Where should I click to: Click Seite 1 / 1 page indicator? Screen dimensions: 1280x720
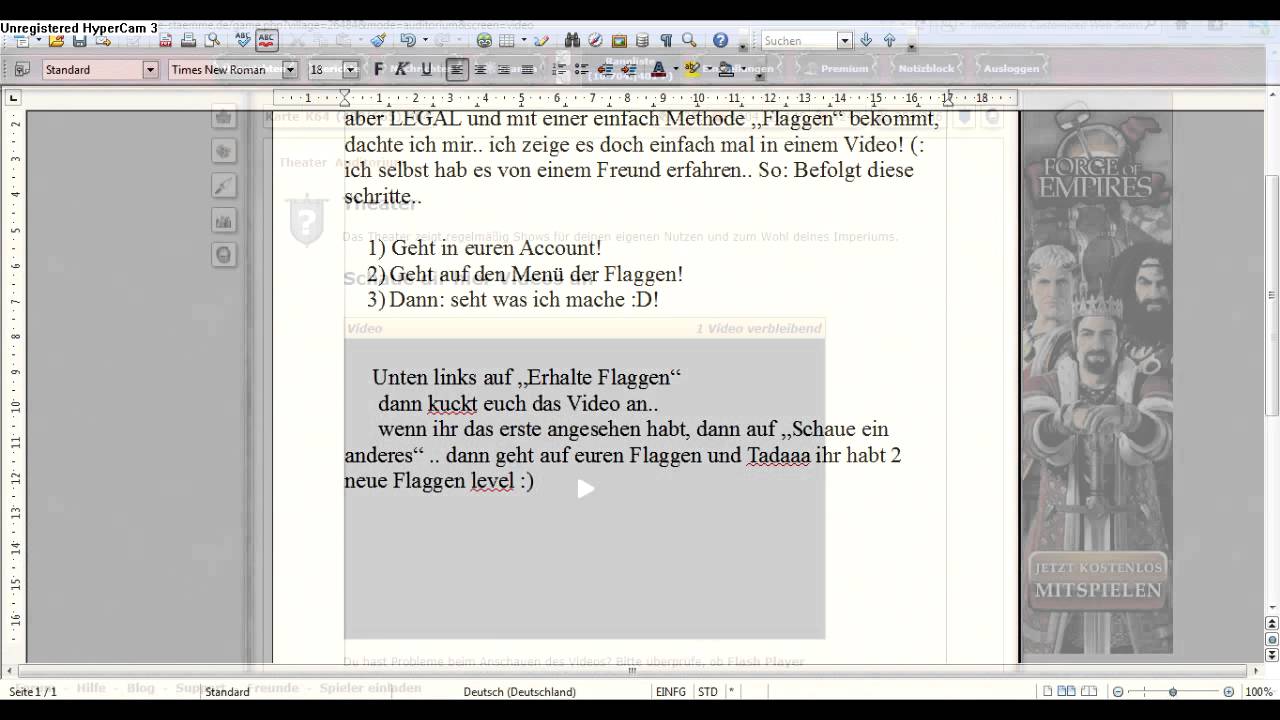click(33, 692)
